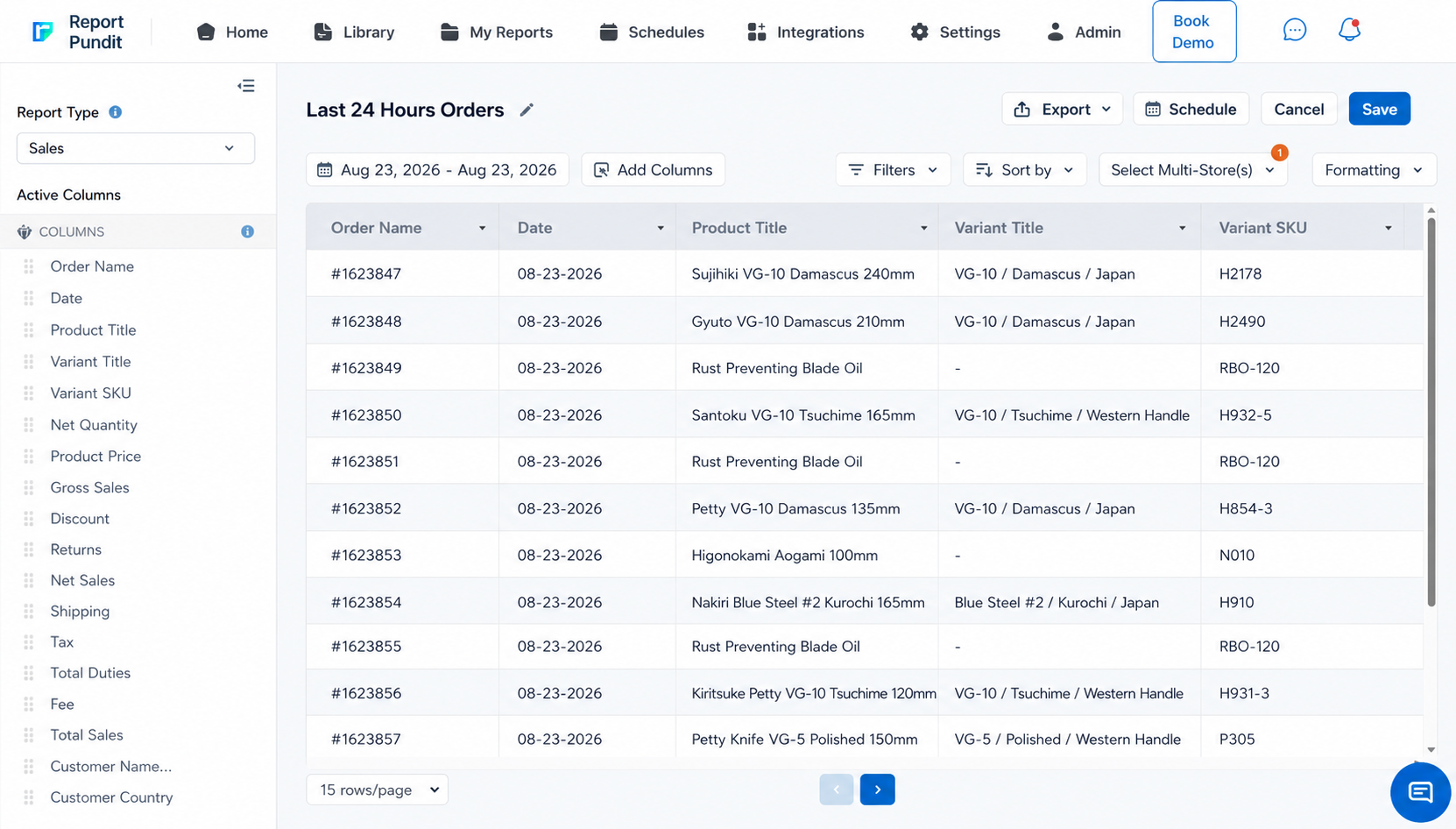
Task: Save the report
Action: tap(1379, 109)
